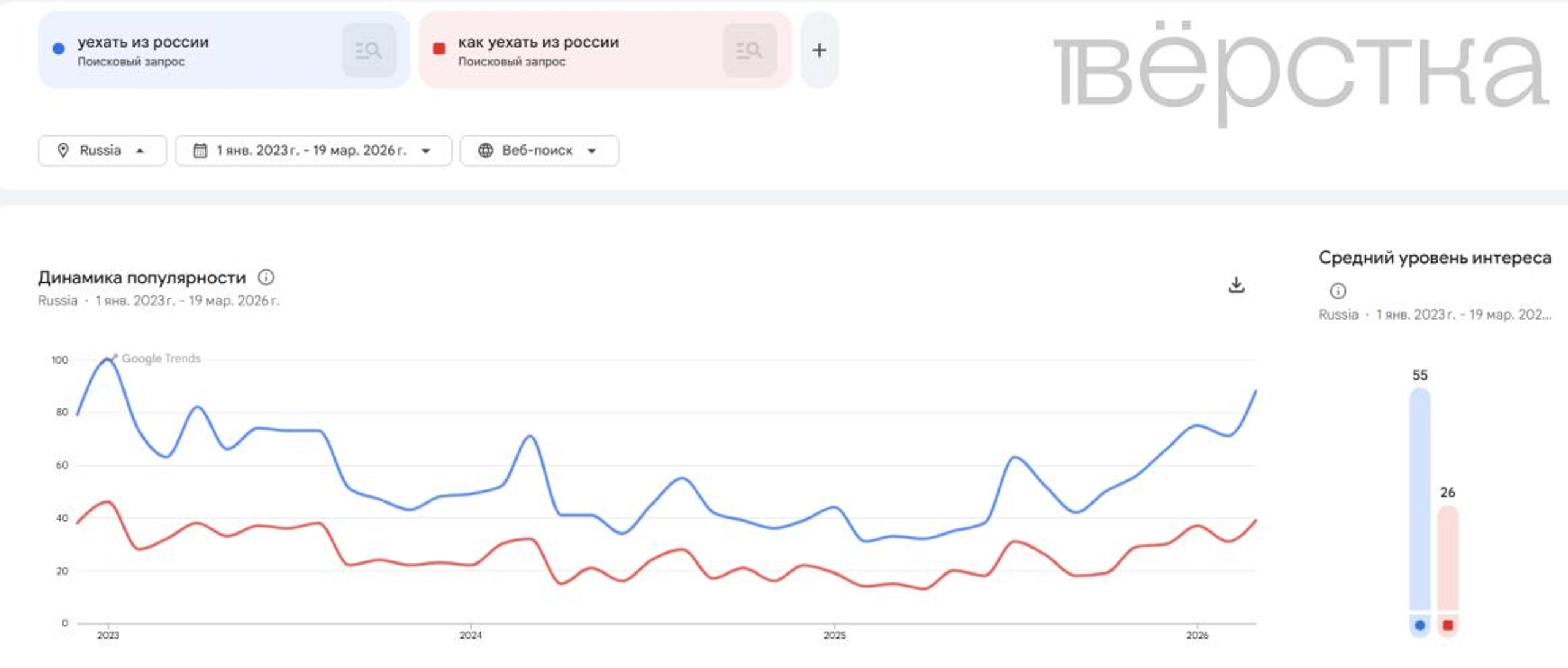
Task: Add a new comparison term with plus
Action: click(819, 50)
